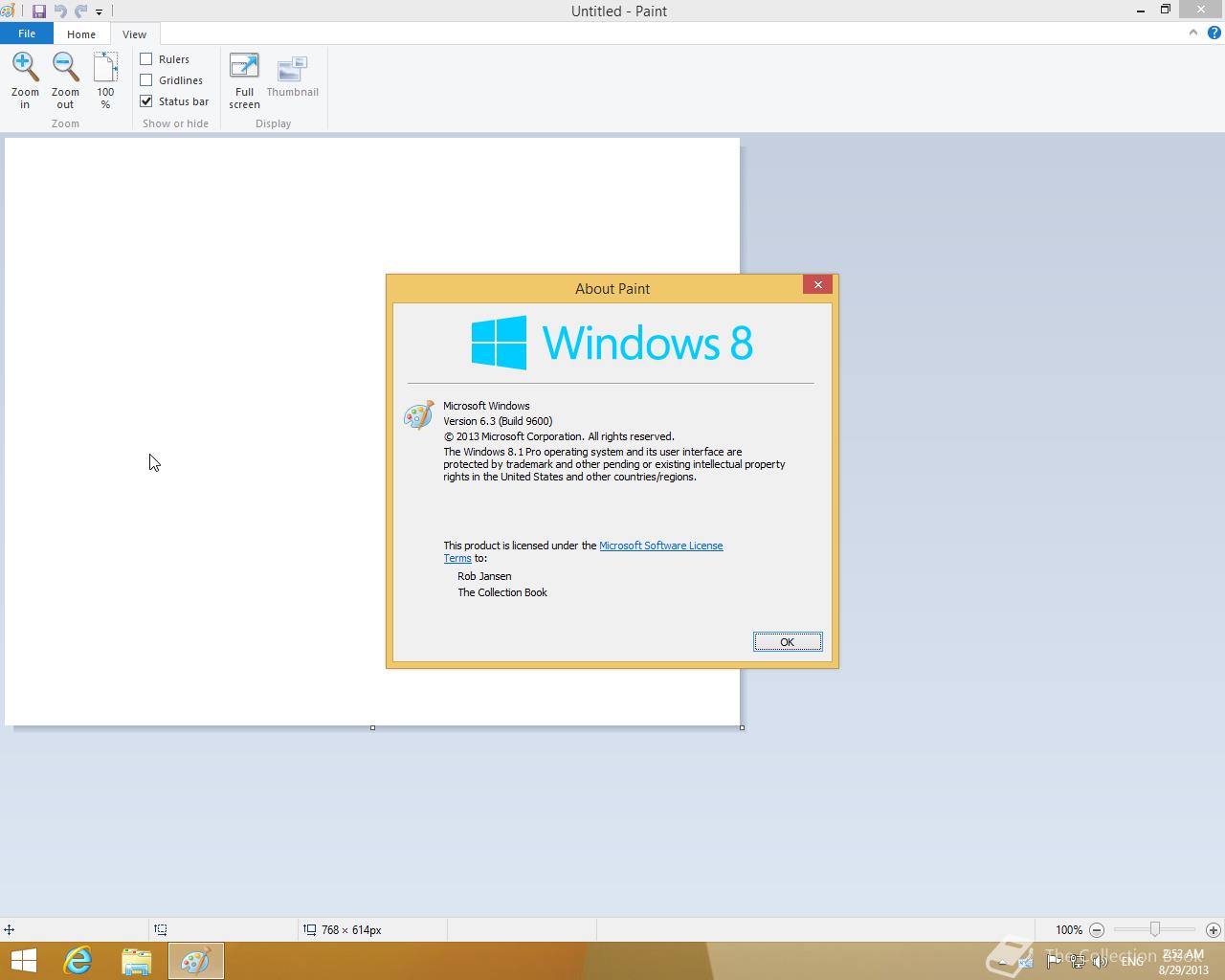The image size is (1225, 980).
Task: Click the Zoom out magnifier icon
Action: [65, 67]
